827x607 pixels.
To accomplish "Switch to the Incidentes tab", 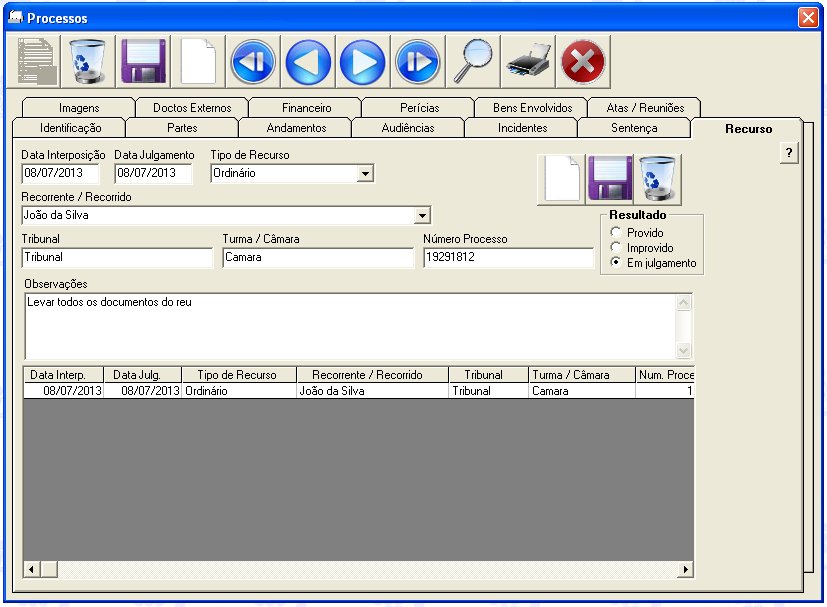I will pos(522,128).
